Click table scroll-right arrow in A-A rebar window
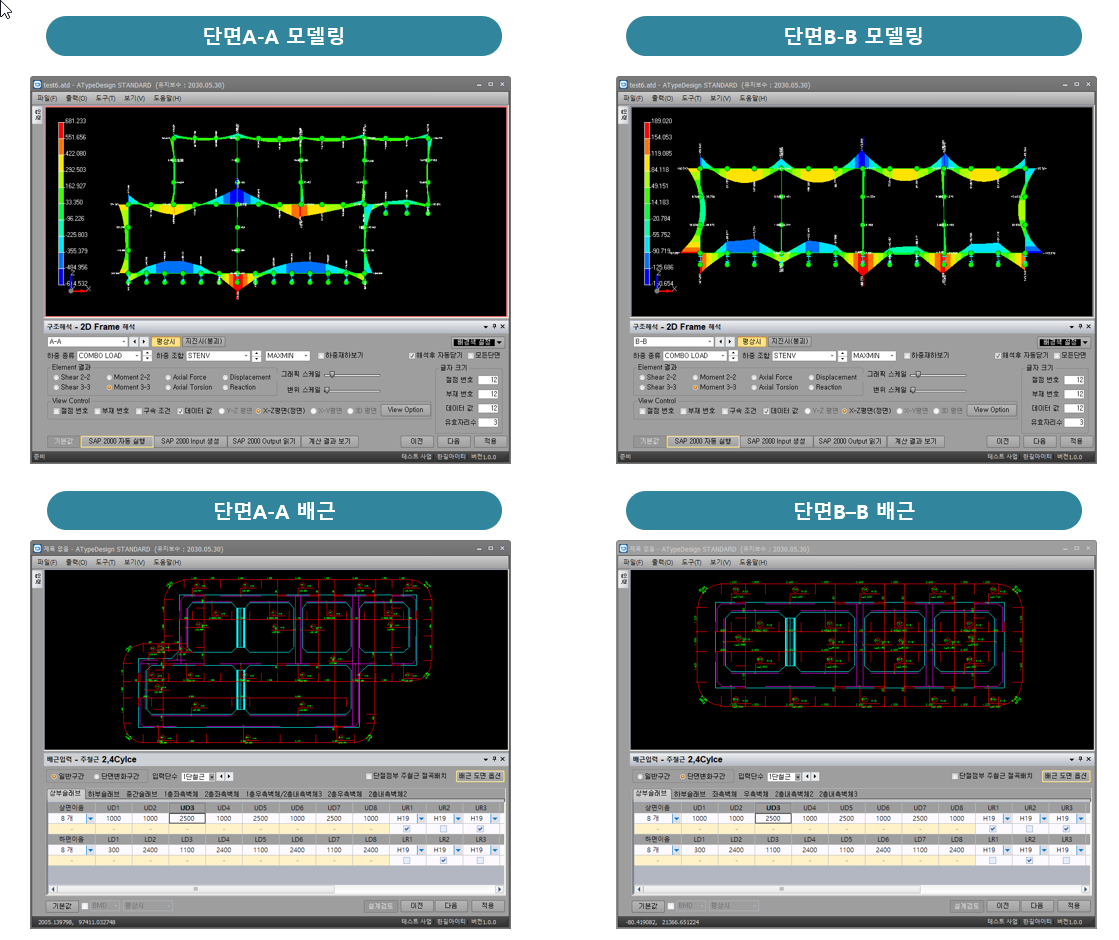Screen dimensions: 1119x940 click(500, 889)
